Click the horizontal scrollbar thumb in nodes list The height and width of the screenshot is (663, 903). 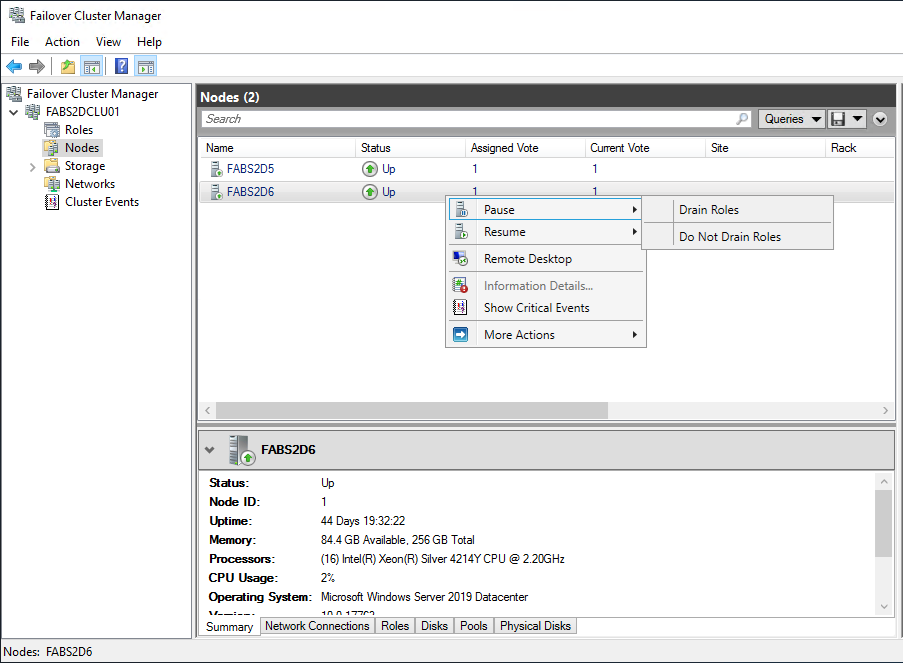pos(412,410)
